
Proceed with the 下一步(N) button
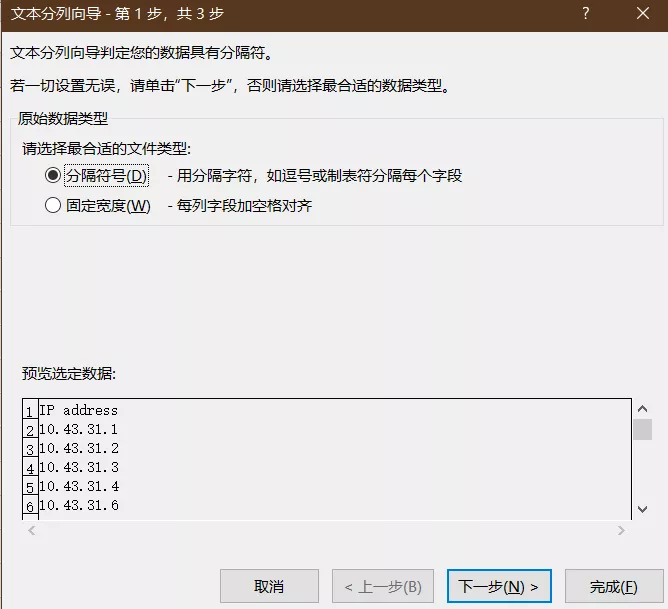498,586
